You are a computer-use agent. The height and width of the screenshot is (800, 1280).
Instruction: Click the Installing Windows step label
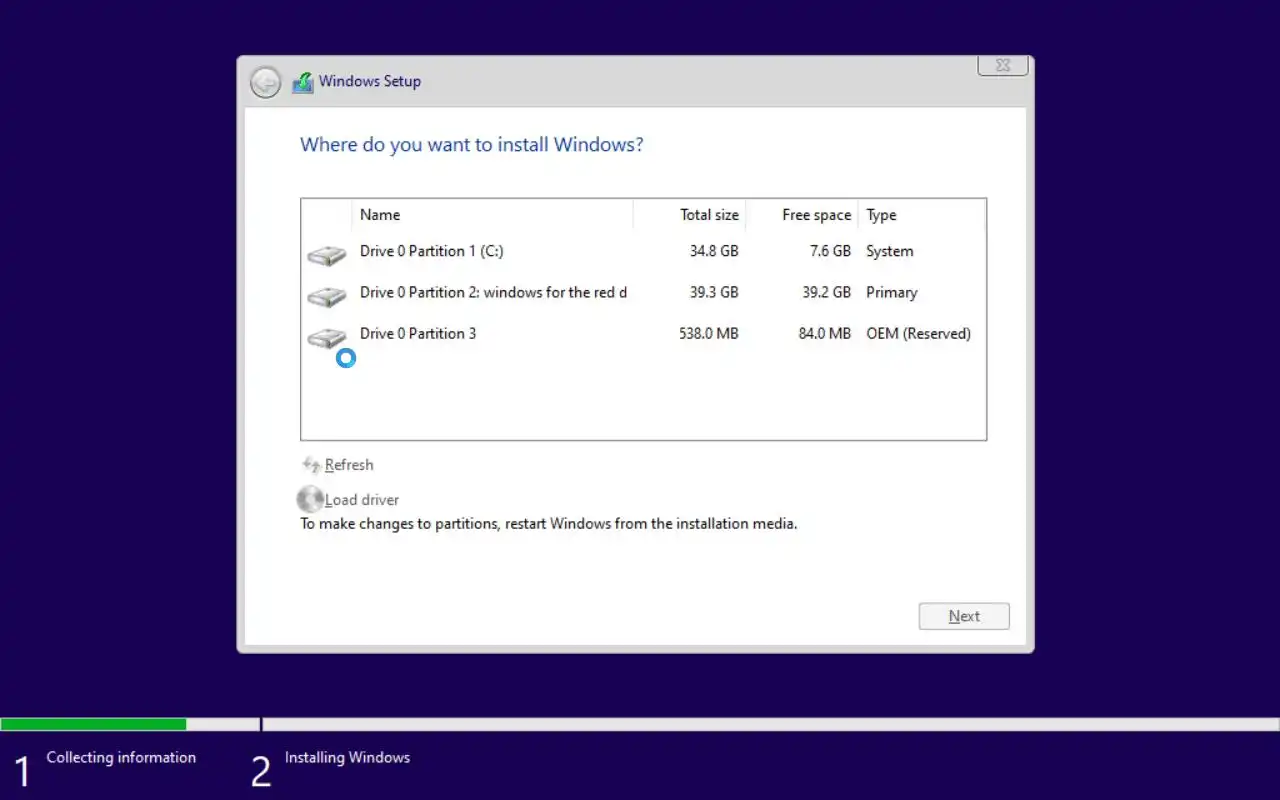point(347,757)
